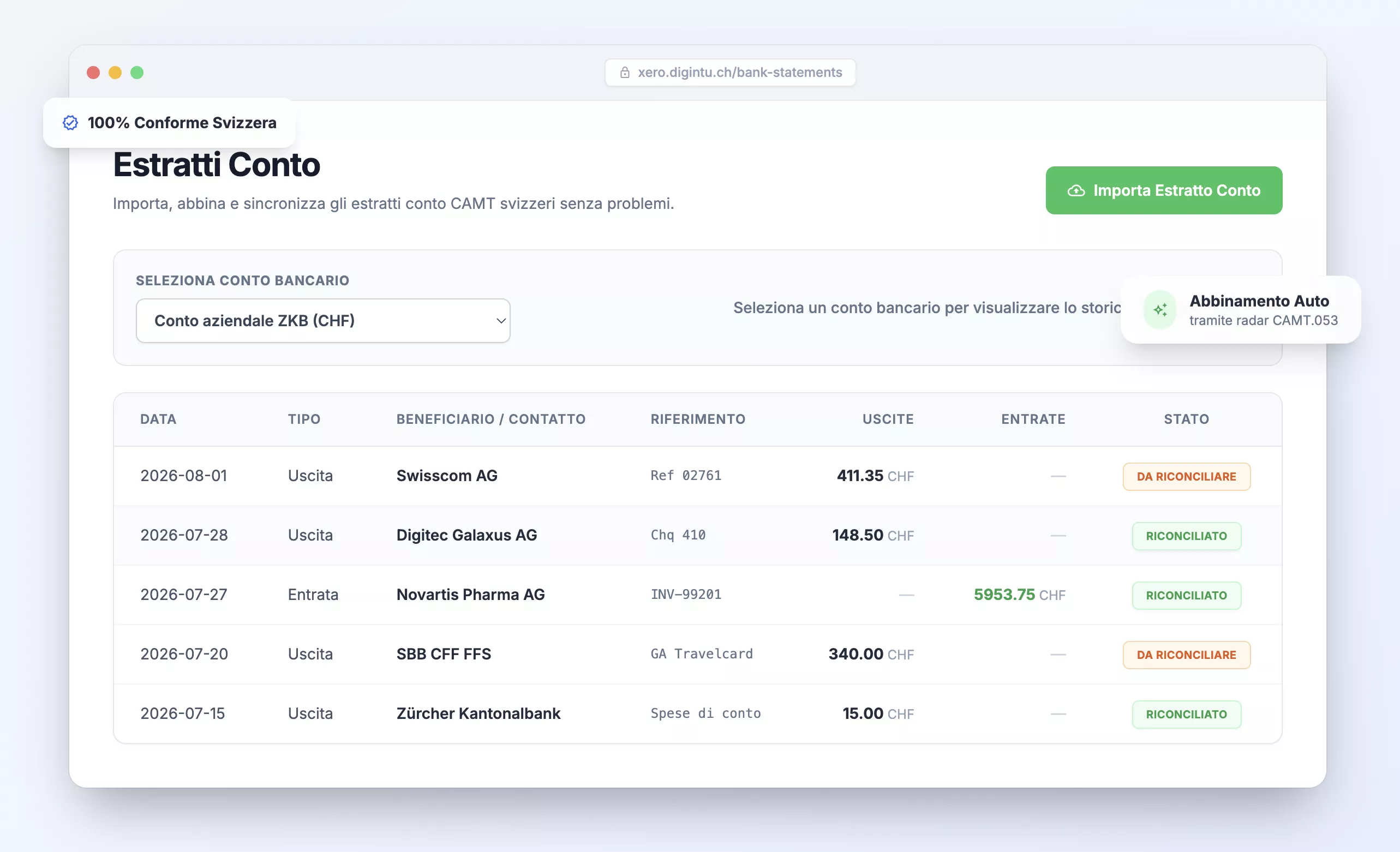Click reference Ref 02761
Image resolution: width=1400 pixels, height=852 pixels.
click(x=686, y=476)
